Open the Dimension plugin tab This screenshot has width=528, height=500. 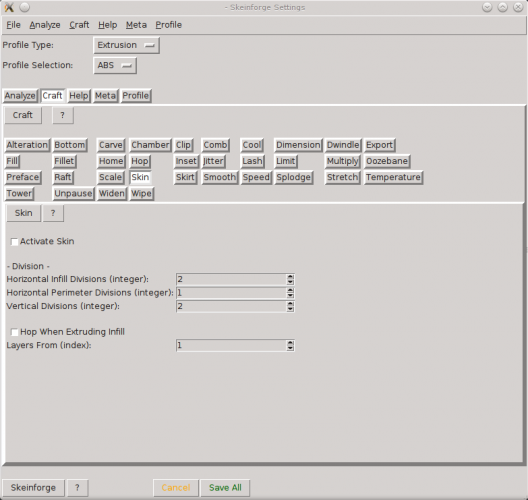pyautogui.click(x=298, y=145)
